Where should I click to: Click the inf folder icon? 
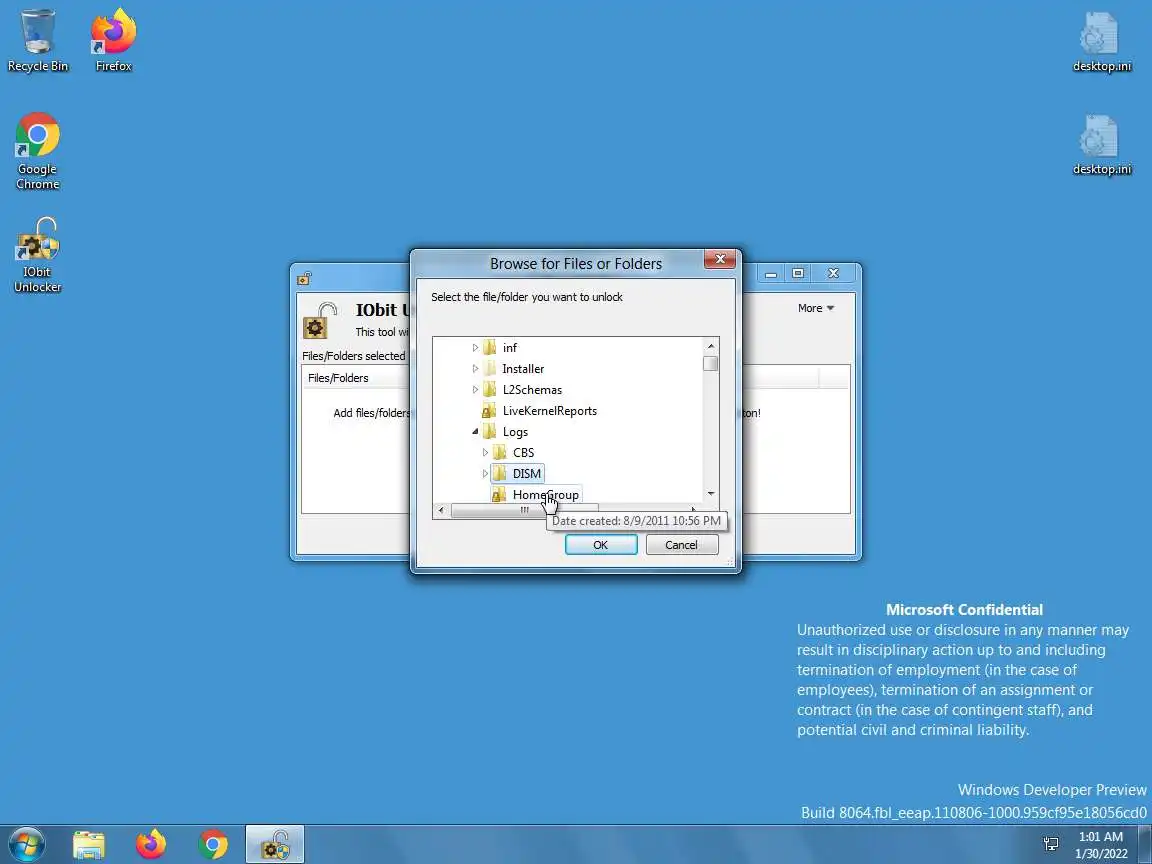point(490,348)
